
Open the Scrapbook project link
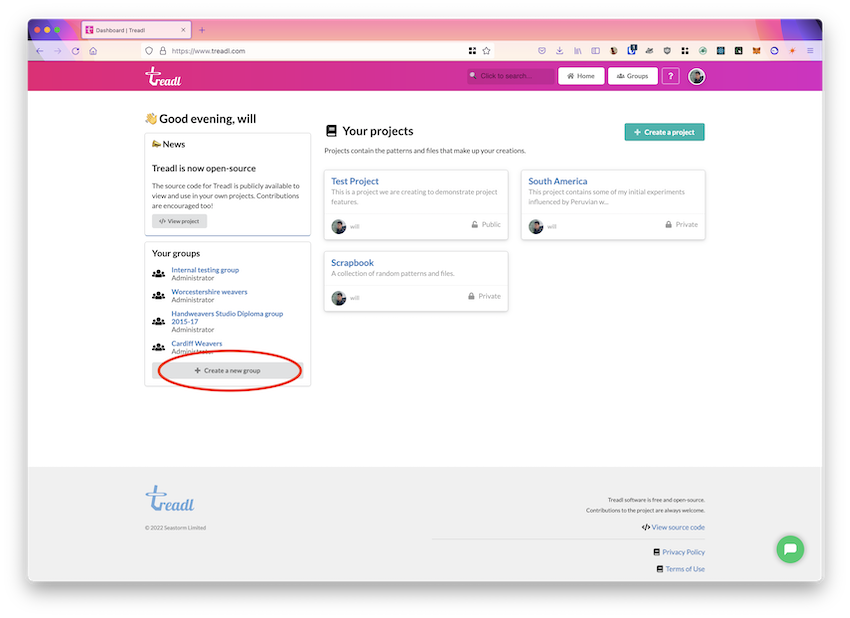[352, 262]
